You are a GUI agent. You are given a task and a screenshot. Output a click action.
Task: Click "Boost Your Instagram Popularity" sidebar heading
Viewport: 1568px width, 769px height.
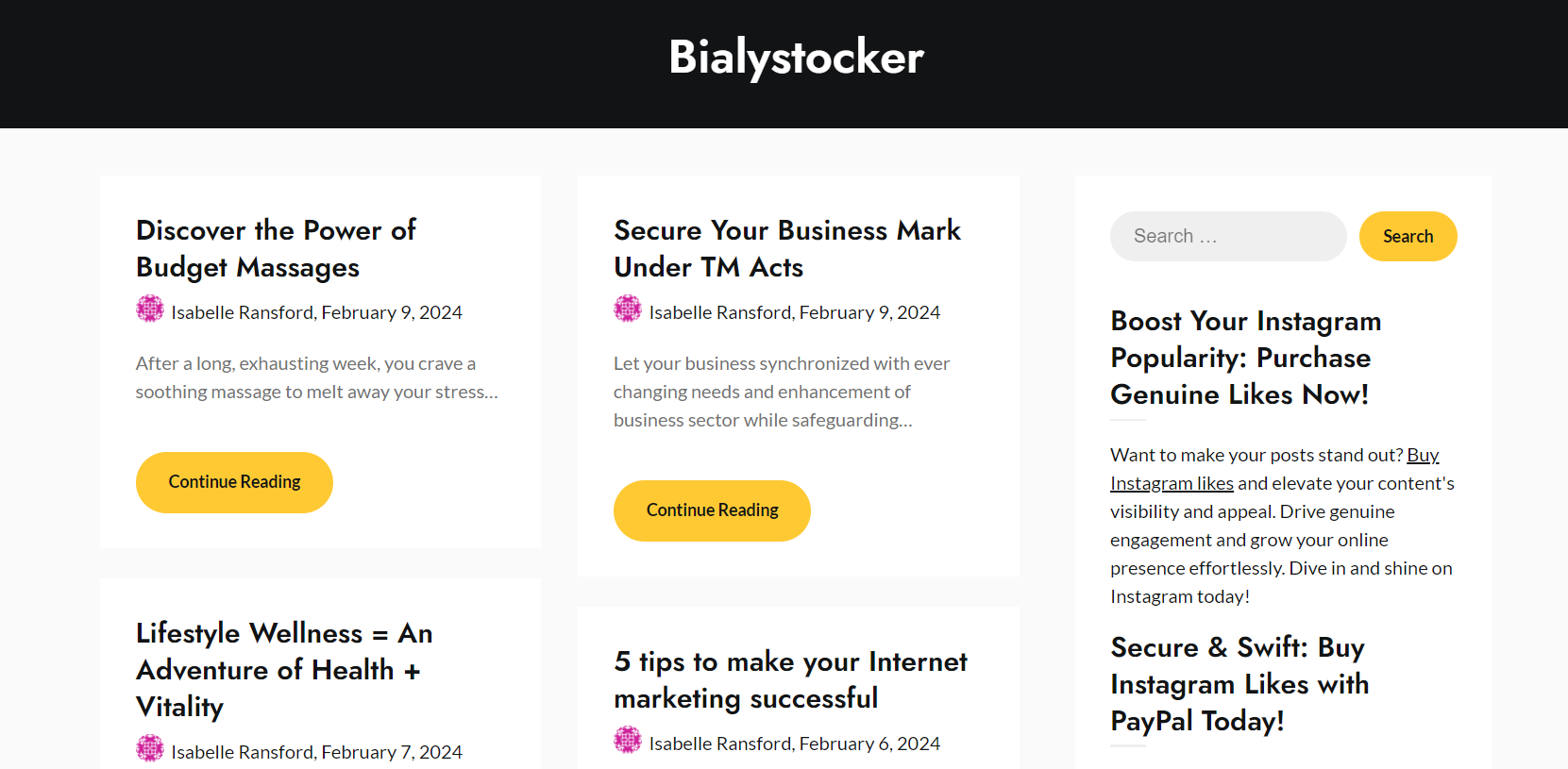(x=1245, y=358)
